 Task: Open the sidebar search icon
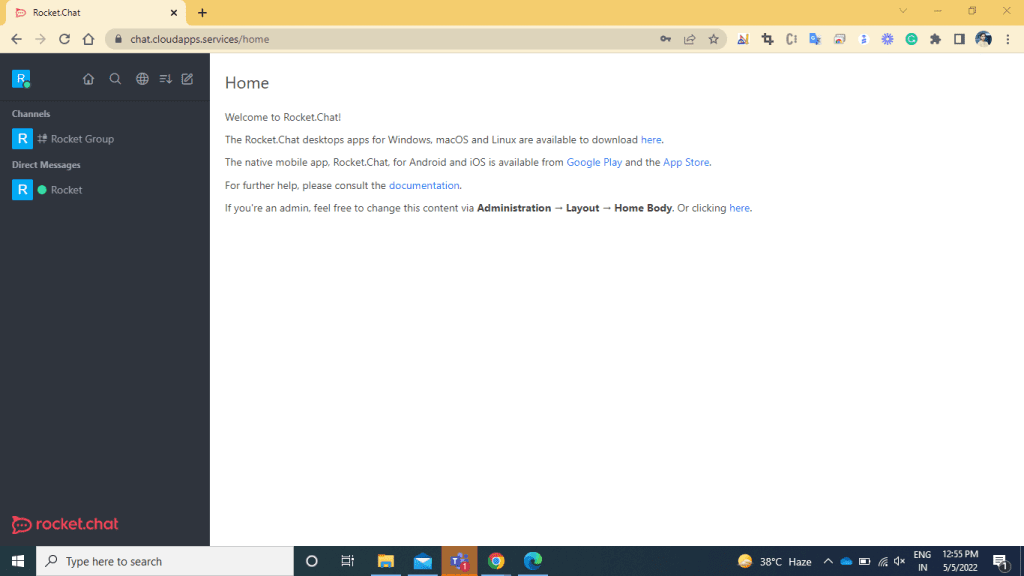115,79
